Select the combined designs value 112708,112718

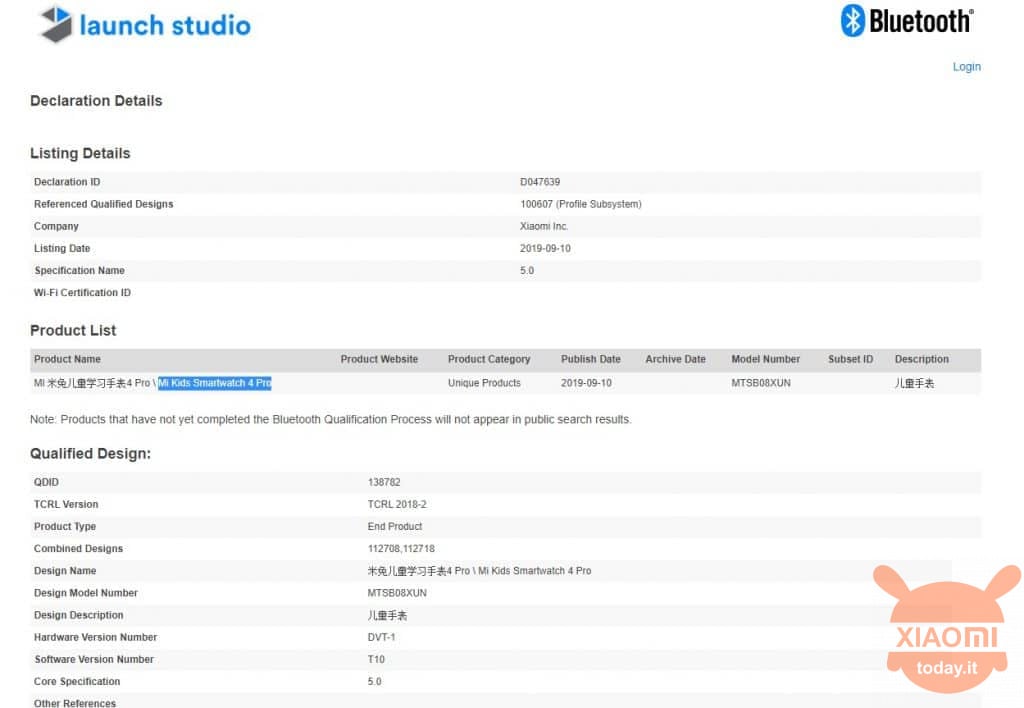401,549
